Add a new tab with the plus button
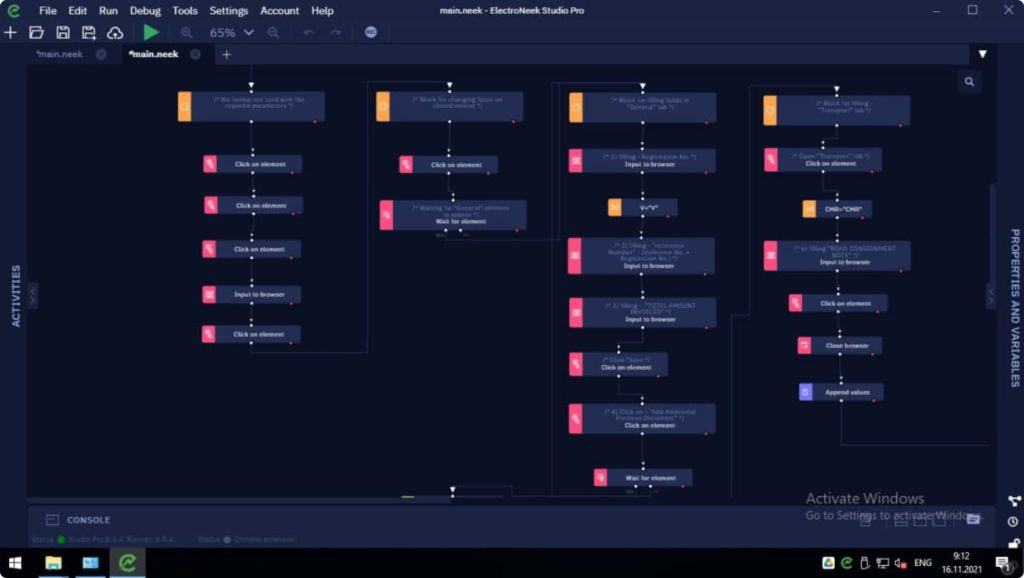Image resolution: width=1024 pixels, height=578 pixels. (227, 55)
